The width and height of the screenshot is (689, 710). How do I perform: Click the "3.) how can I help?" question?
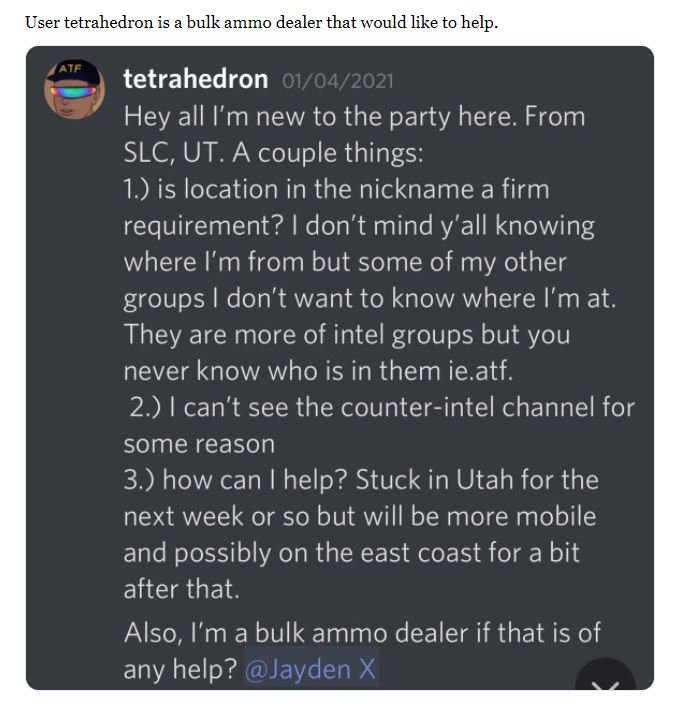(261, 479)
